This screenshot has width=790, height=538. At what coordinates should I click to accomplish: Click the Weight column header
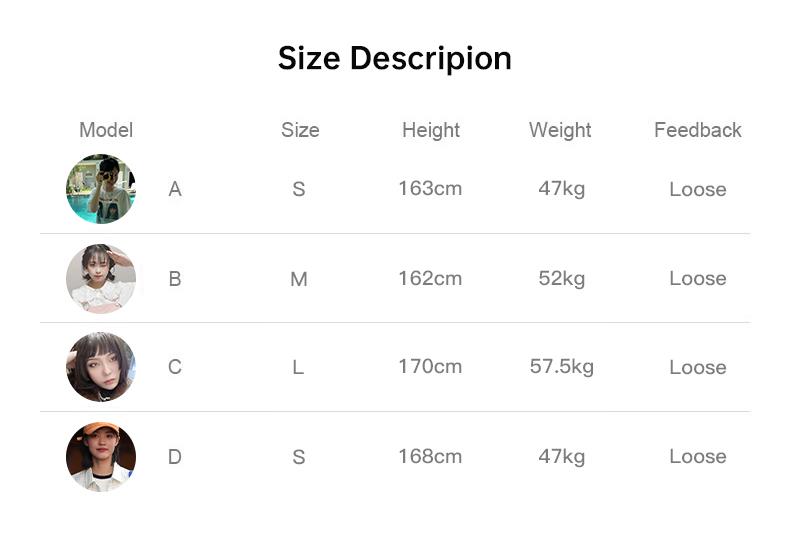[560, 130]
